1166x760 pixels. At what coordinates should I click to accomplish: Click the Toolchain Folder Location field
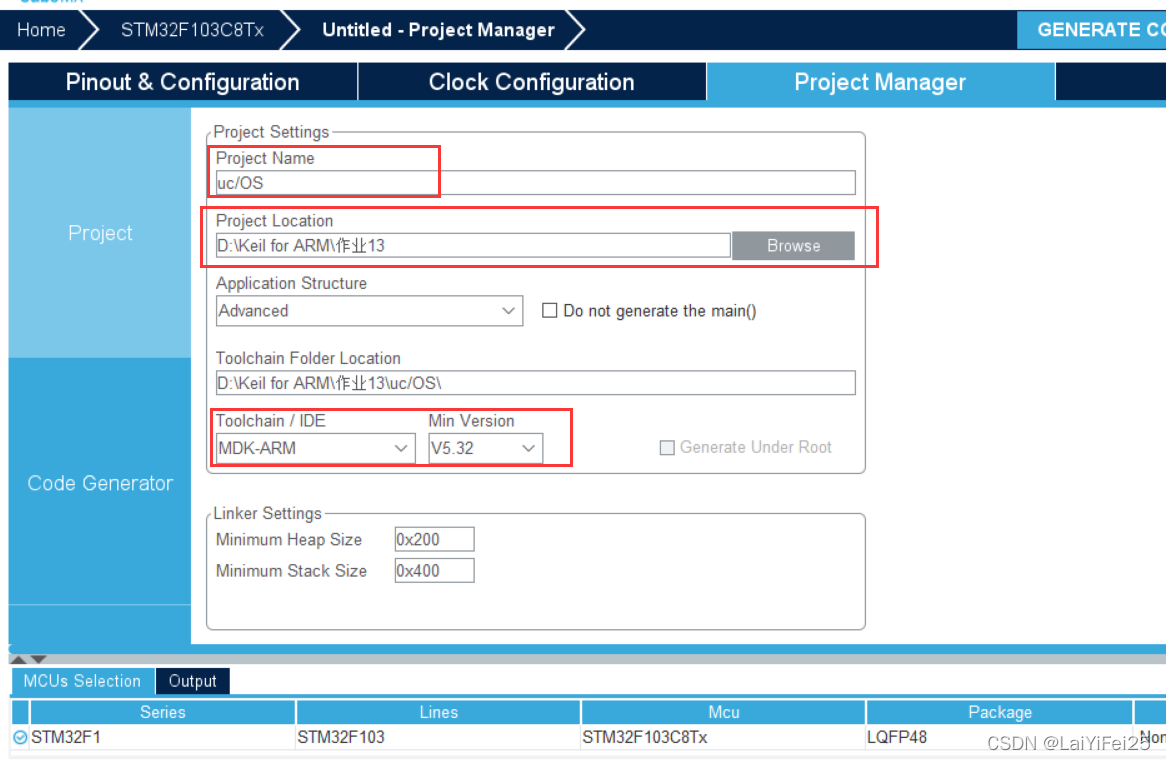pyautogui.click(x=535, y=383)
